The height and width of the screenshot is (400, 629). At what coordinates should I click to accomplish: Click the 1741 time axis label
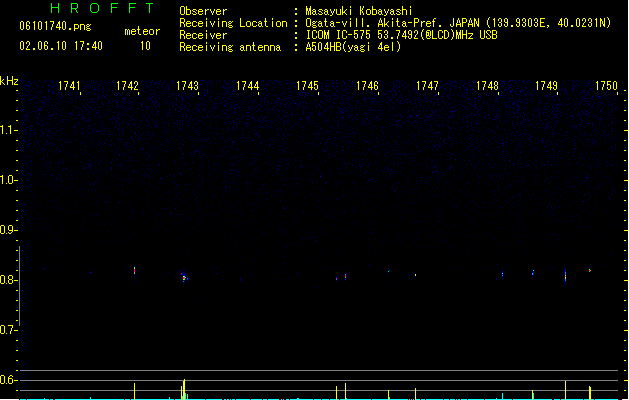click(69, 86)
